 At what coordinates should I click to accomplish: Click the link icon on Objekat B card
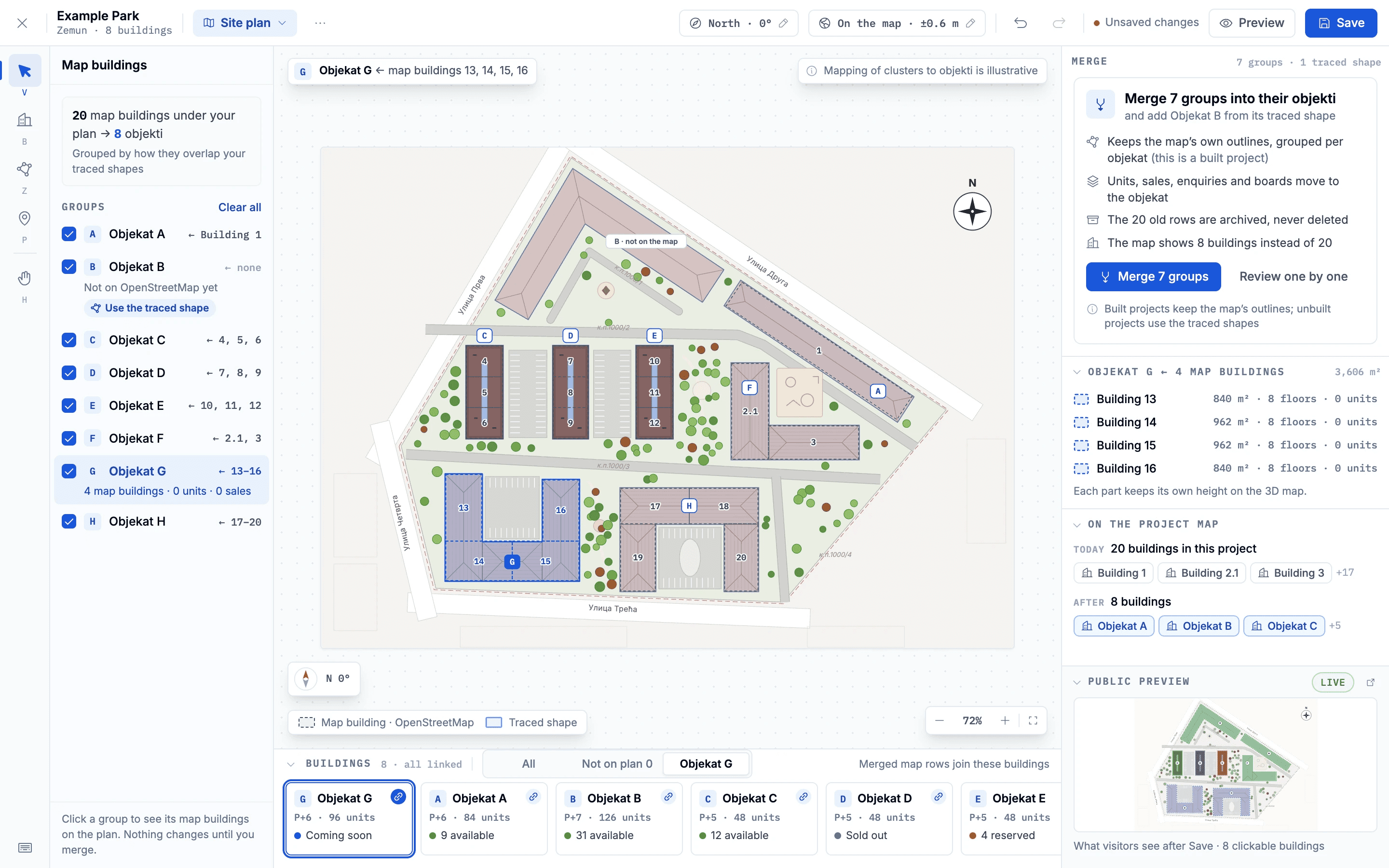tap(668, 797)
